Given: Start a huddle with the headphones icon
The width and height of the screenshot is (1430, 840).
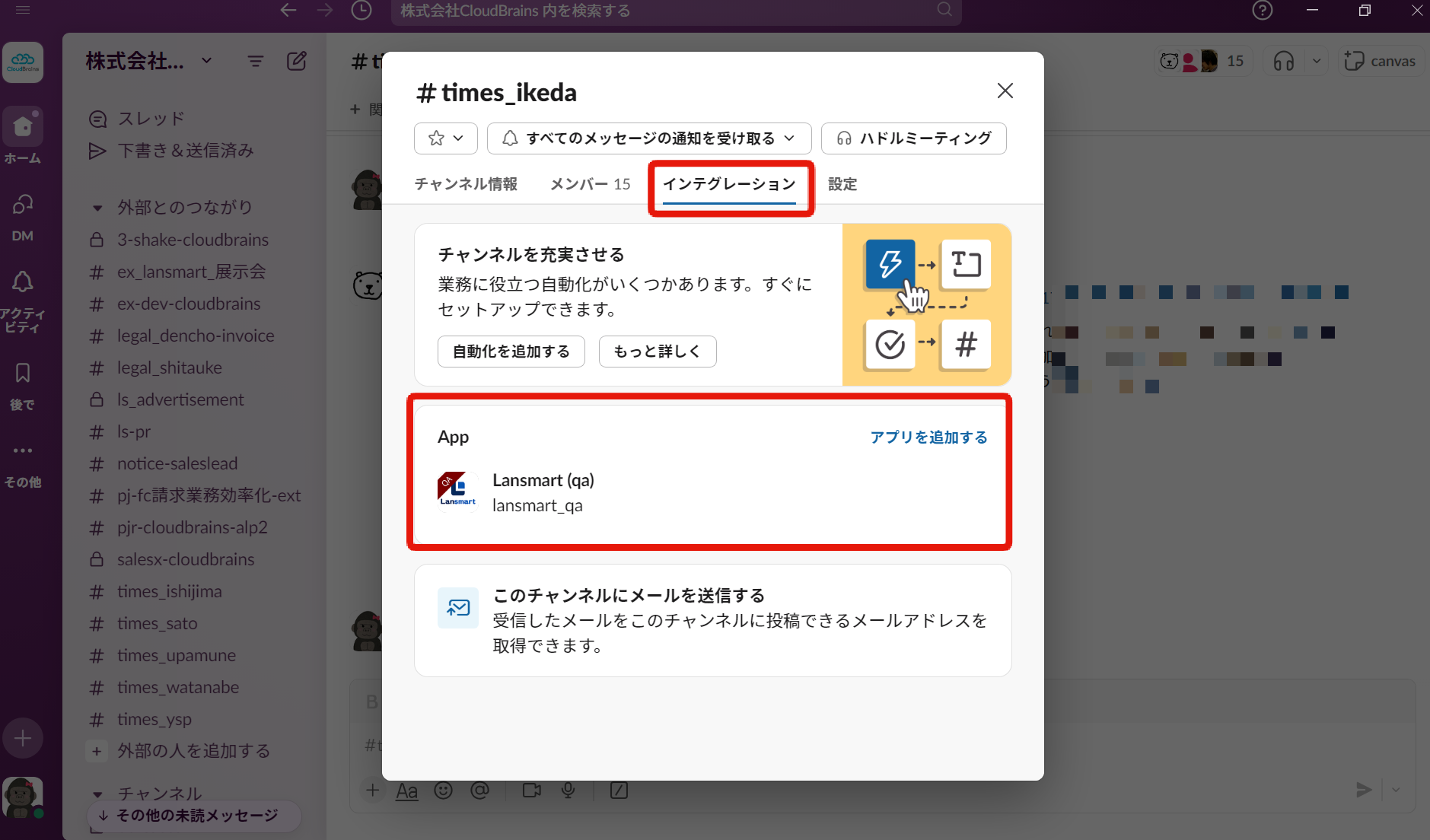Looking at the screenshot, I should (x=1284, y=61).
